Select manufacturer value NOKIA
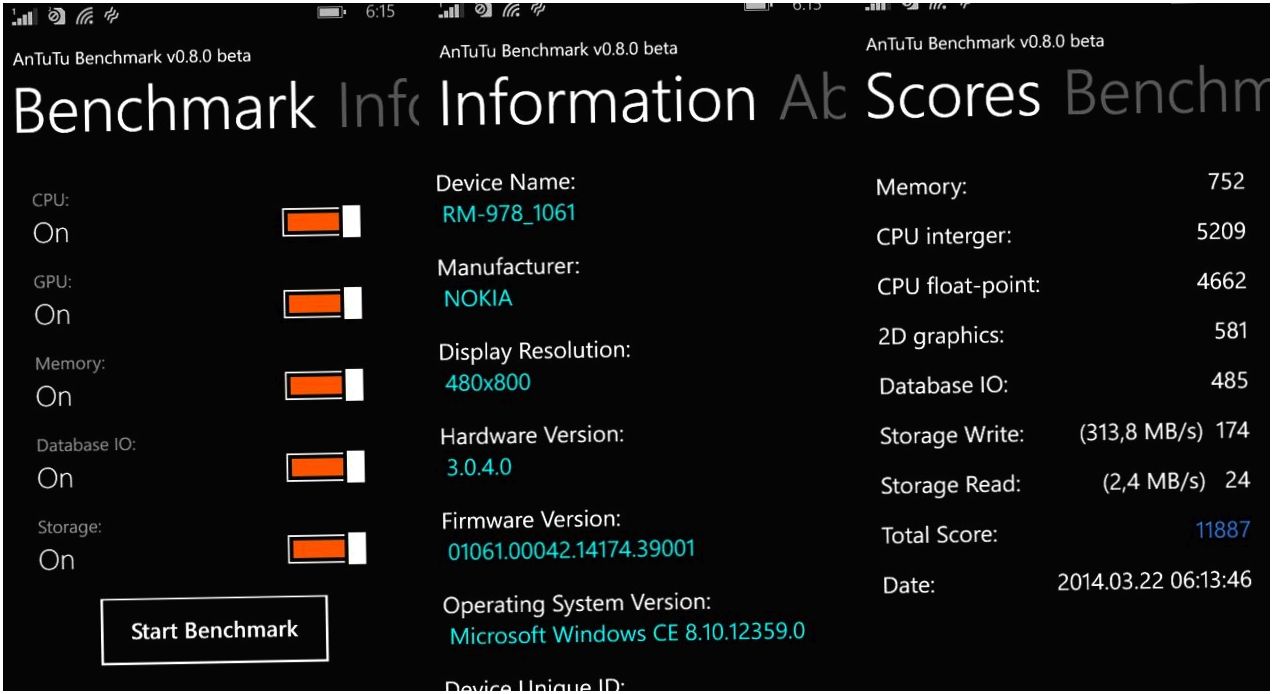The height and width of the screenshot is (694, 1273). tap(478, 298)
